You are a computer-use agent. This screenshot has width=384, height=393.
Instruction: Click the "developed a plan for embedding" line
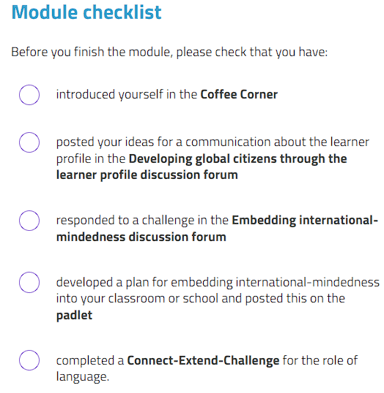(x=218, y=282)
